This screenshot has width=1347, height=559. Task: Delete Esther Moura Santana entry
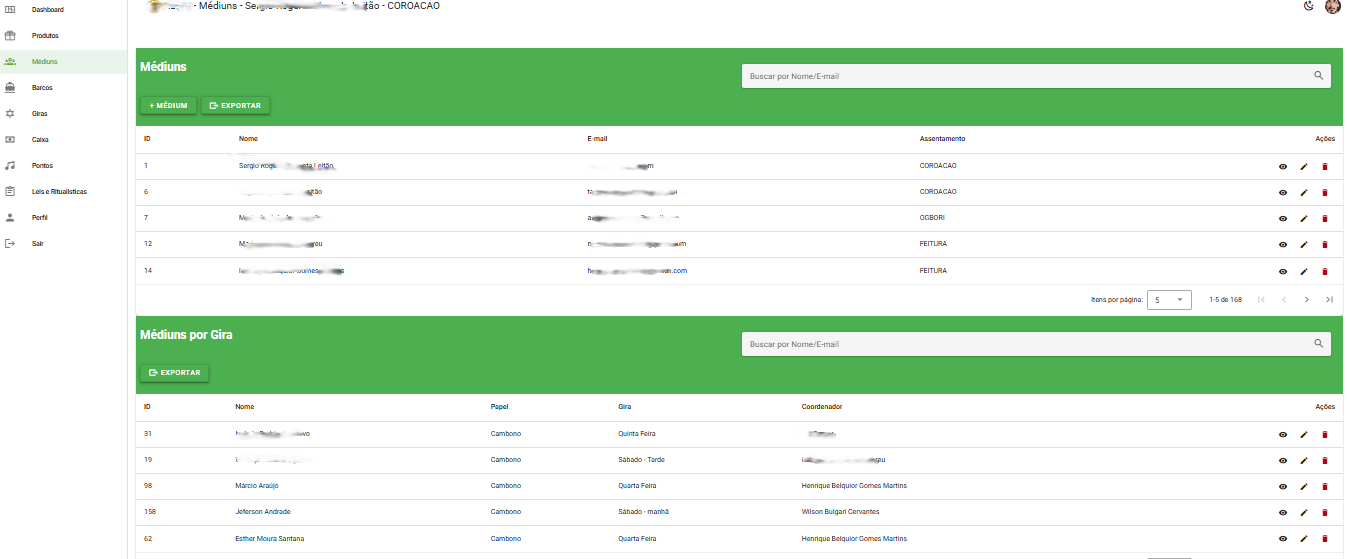point(1325,539)
